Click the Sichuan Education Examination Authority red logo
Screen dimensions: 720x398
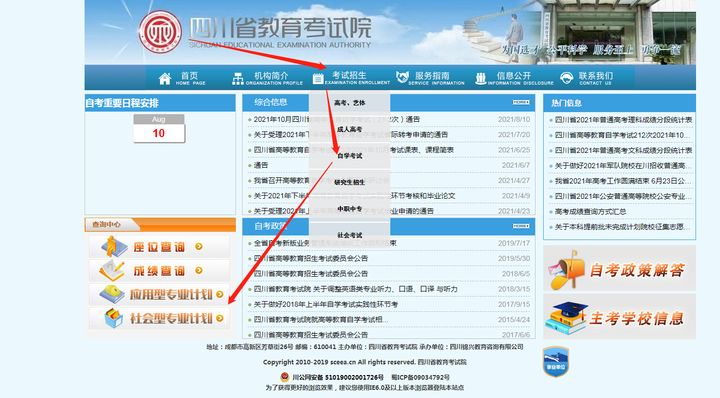[160, 32]
